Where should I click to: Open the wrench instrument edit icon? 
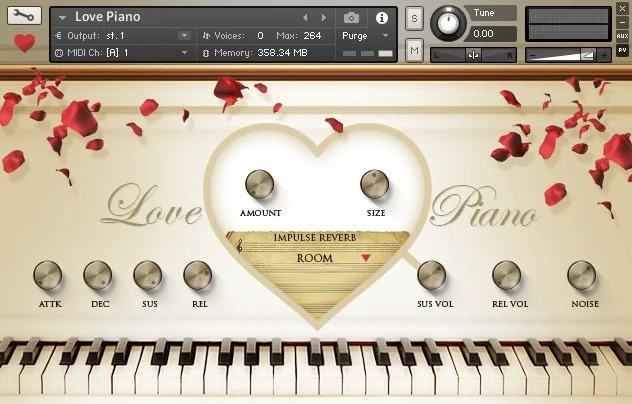click(x=23, y=17)
